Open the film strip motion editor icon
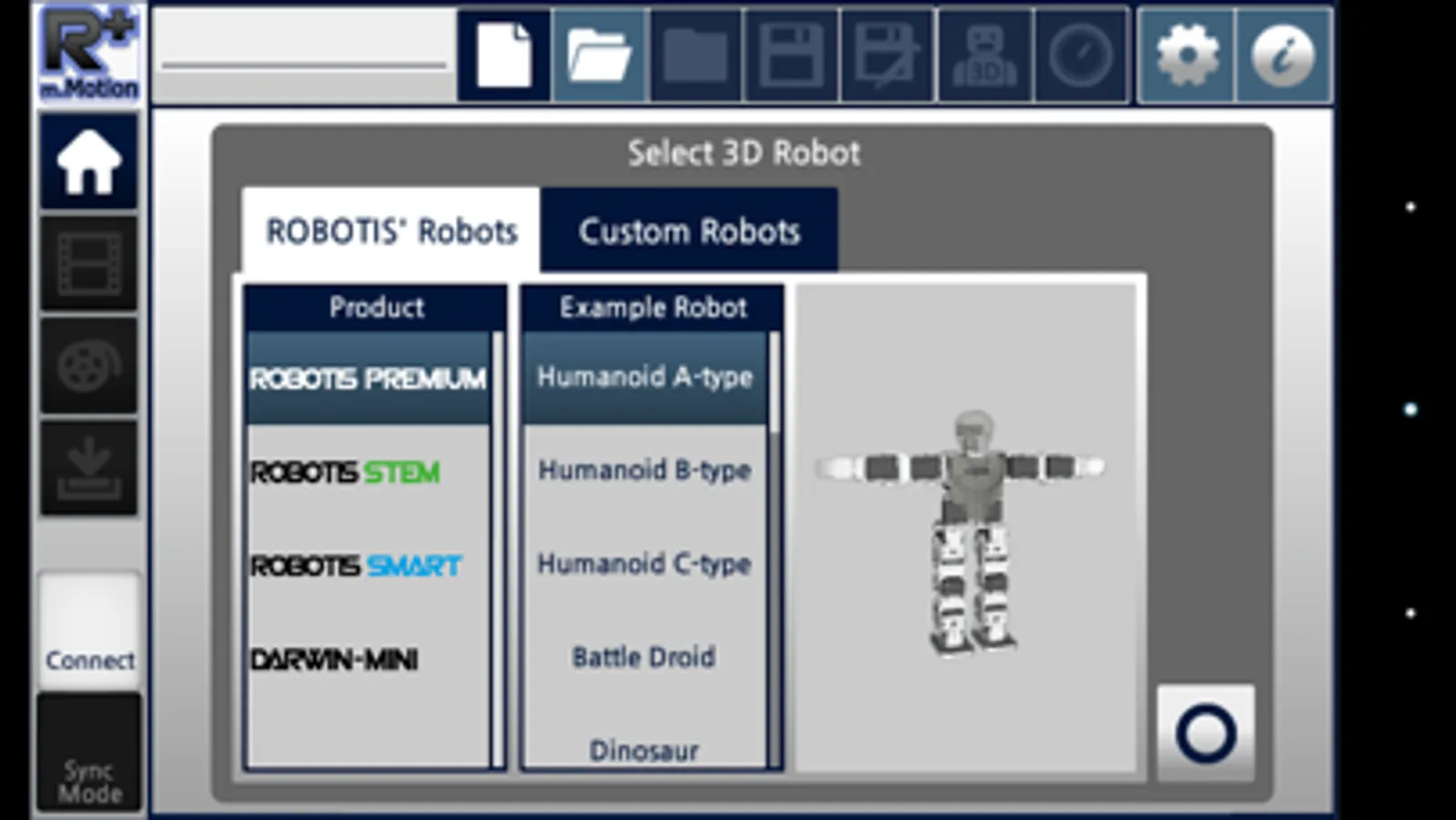Viewport: 1456px width, 820px height. pos(88,264)
